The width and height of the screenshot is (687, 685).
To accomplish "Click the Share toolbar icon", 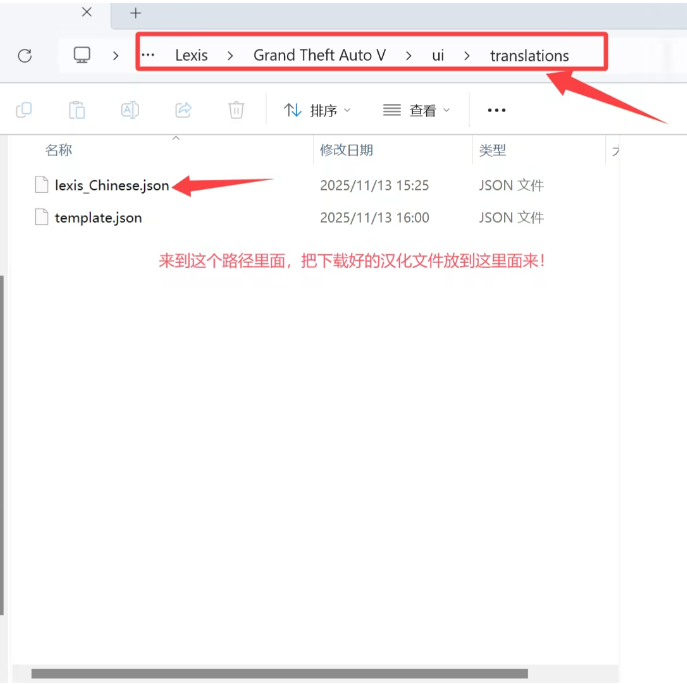I will click(183, 110).
